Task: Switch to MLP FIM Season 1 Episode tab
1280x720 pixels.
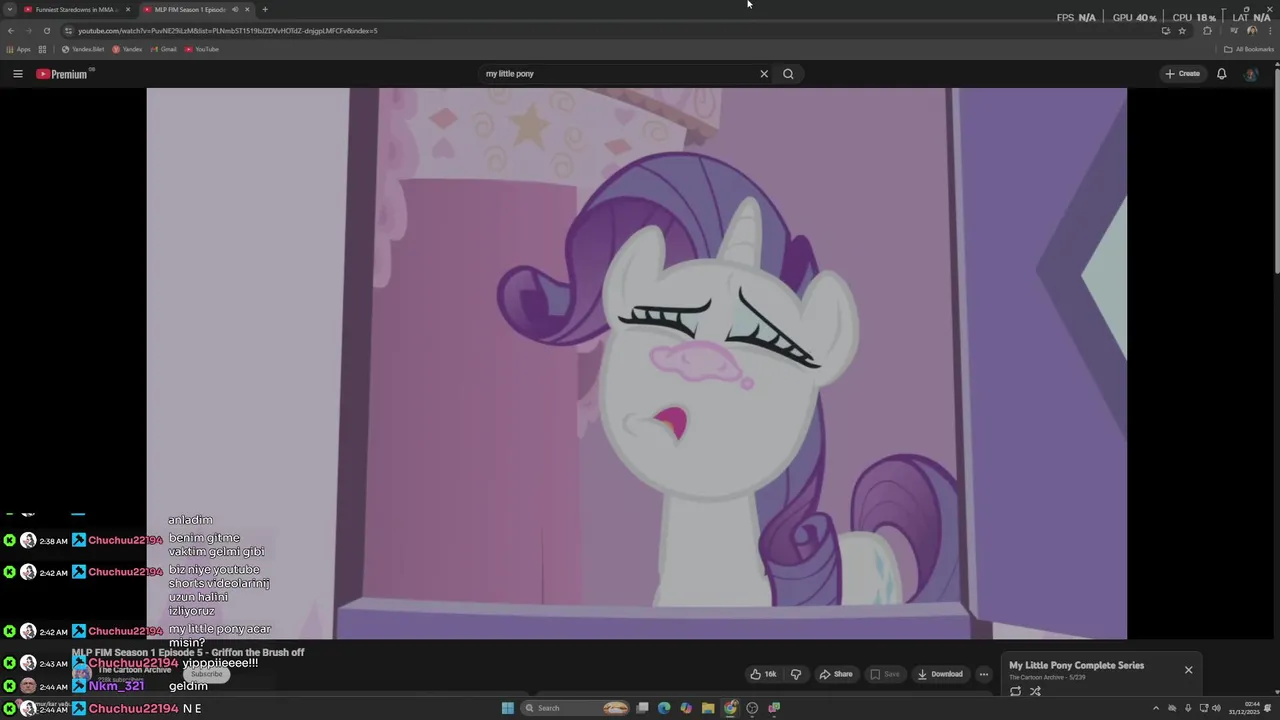Action: (x=190, y=10)
